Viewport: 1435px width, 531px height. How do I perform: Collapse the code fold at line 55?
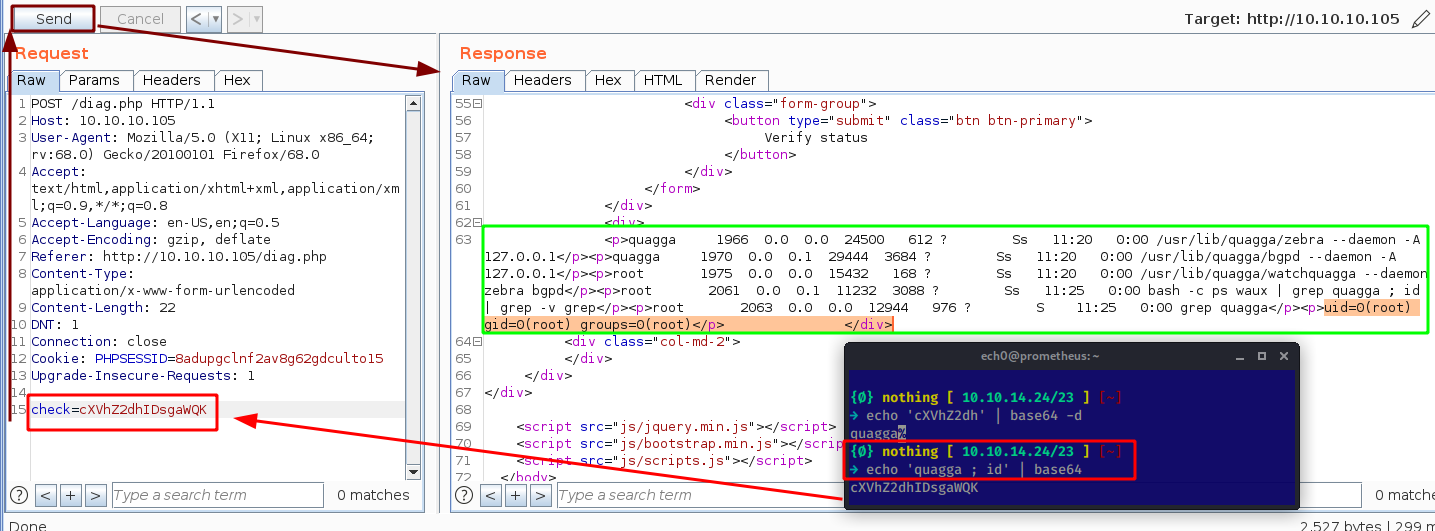[x=478, y=104]
